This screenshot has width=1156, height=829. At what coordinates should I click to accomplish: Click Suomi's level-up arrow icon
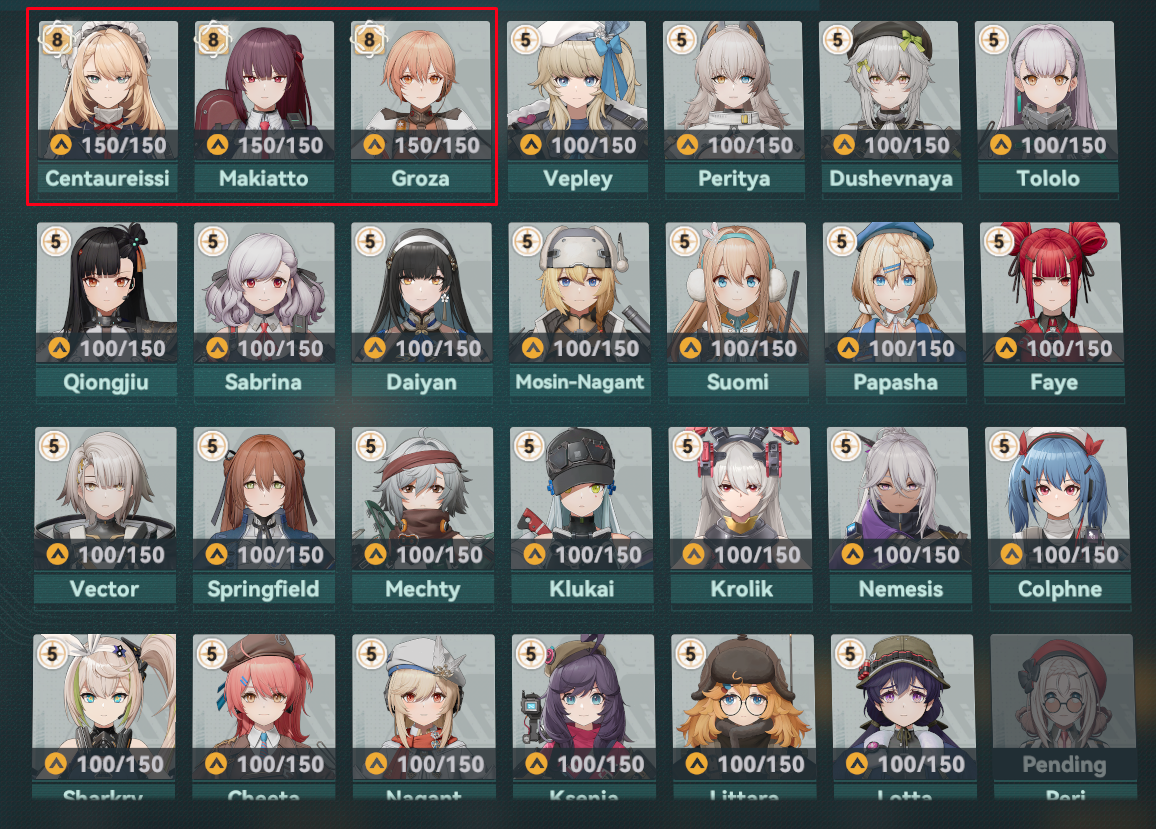pos(690,348)
